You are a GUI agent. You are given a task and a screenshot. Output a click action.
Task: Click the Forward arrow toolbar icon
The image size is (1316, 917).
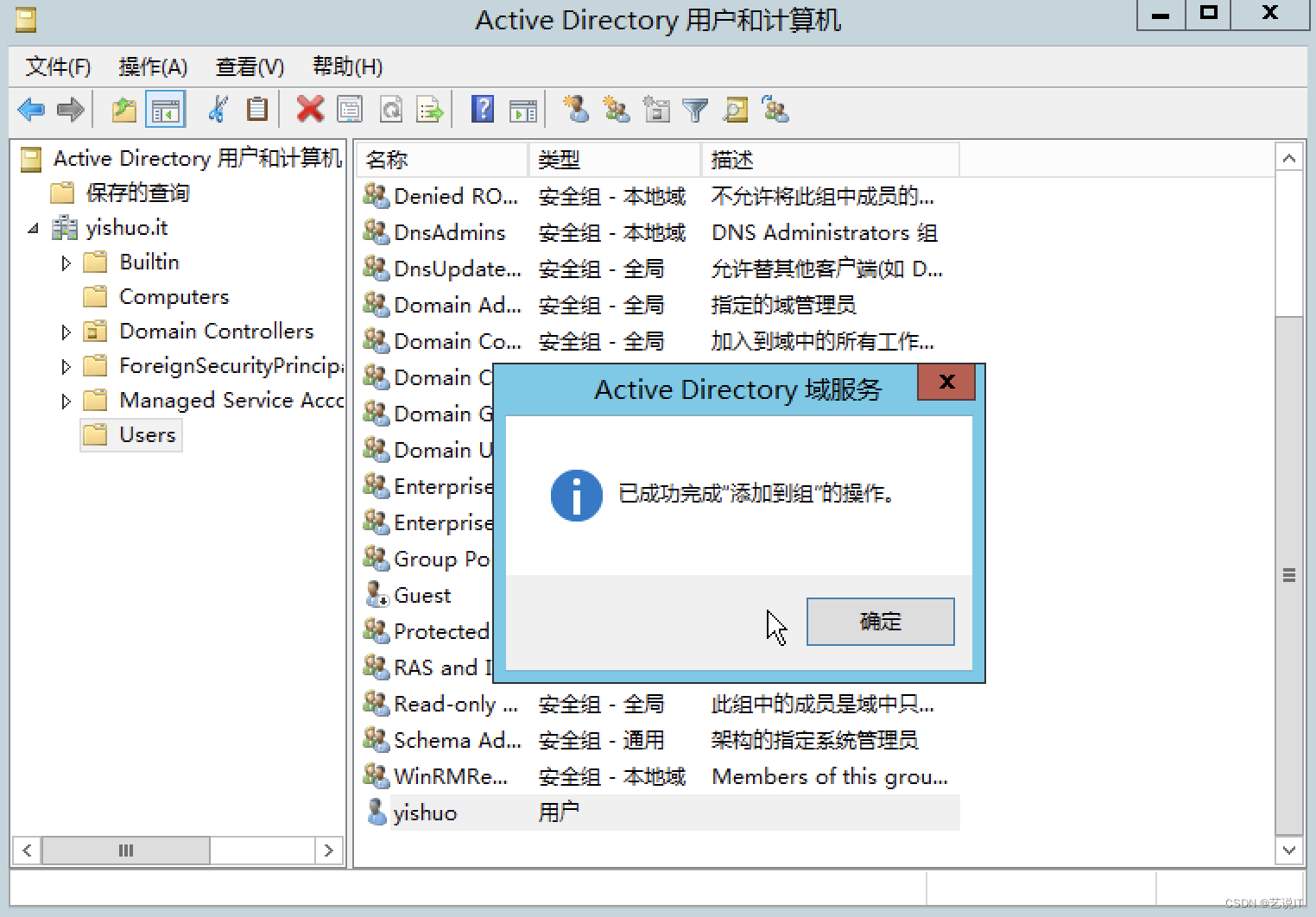coord(71,110)
